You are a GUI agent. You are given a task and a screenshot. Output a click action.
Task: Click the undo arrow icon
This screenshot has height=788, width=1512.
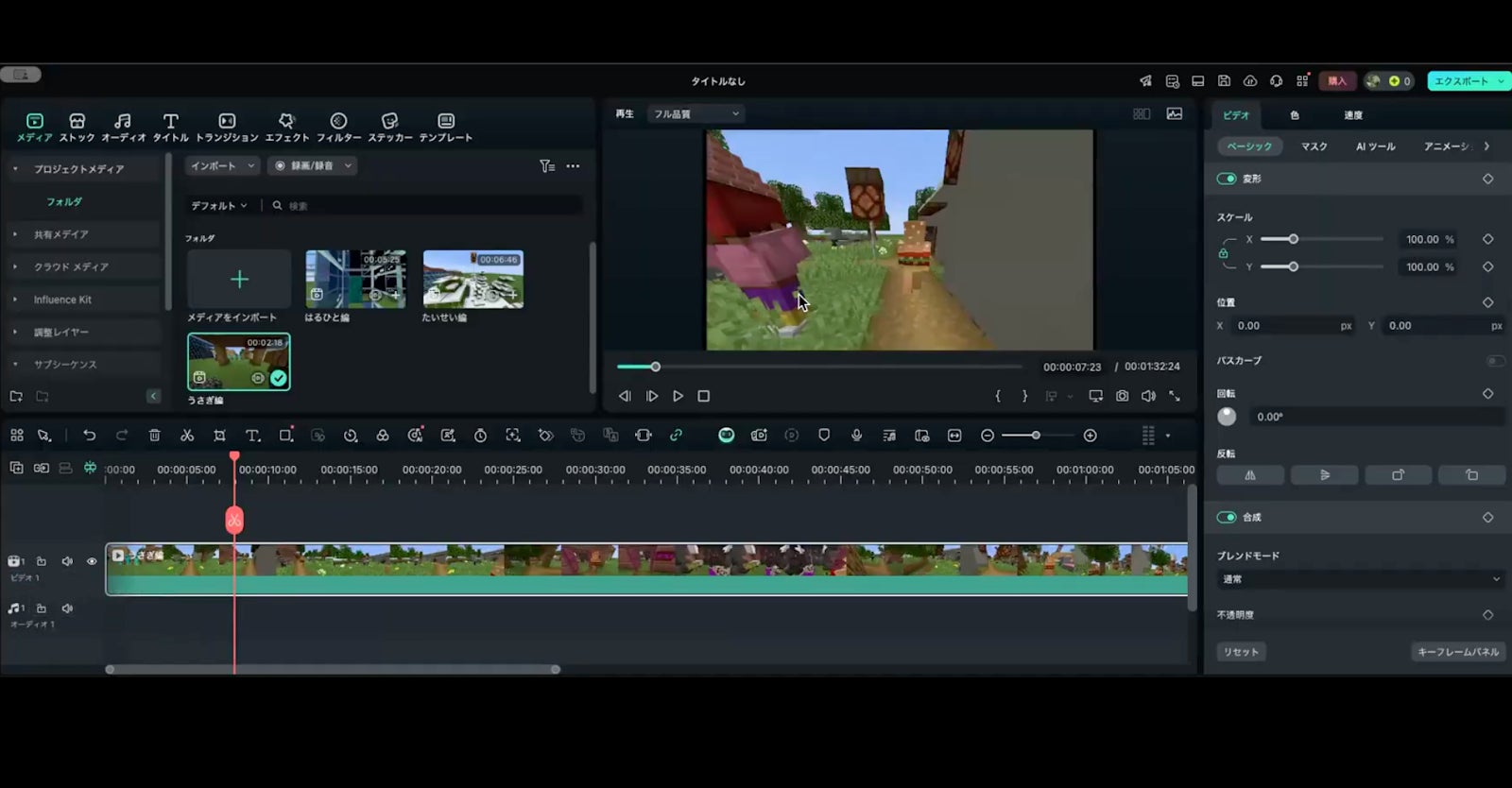[90, 436]
